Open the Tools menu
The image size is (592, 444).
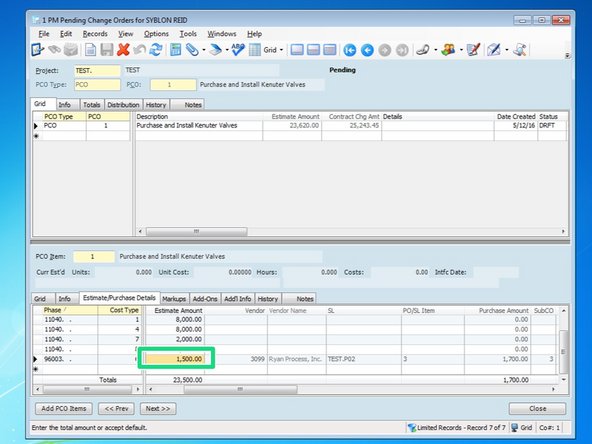(188, 34)
